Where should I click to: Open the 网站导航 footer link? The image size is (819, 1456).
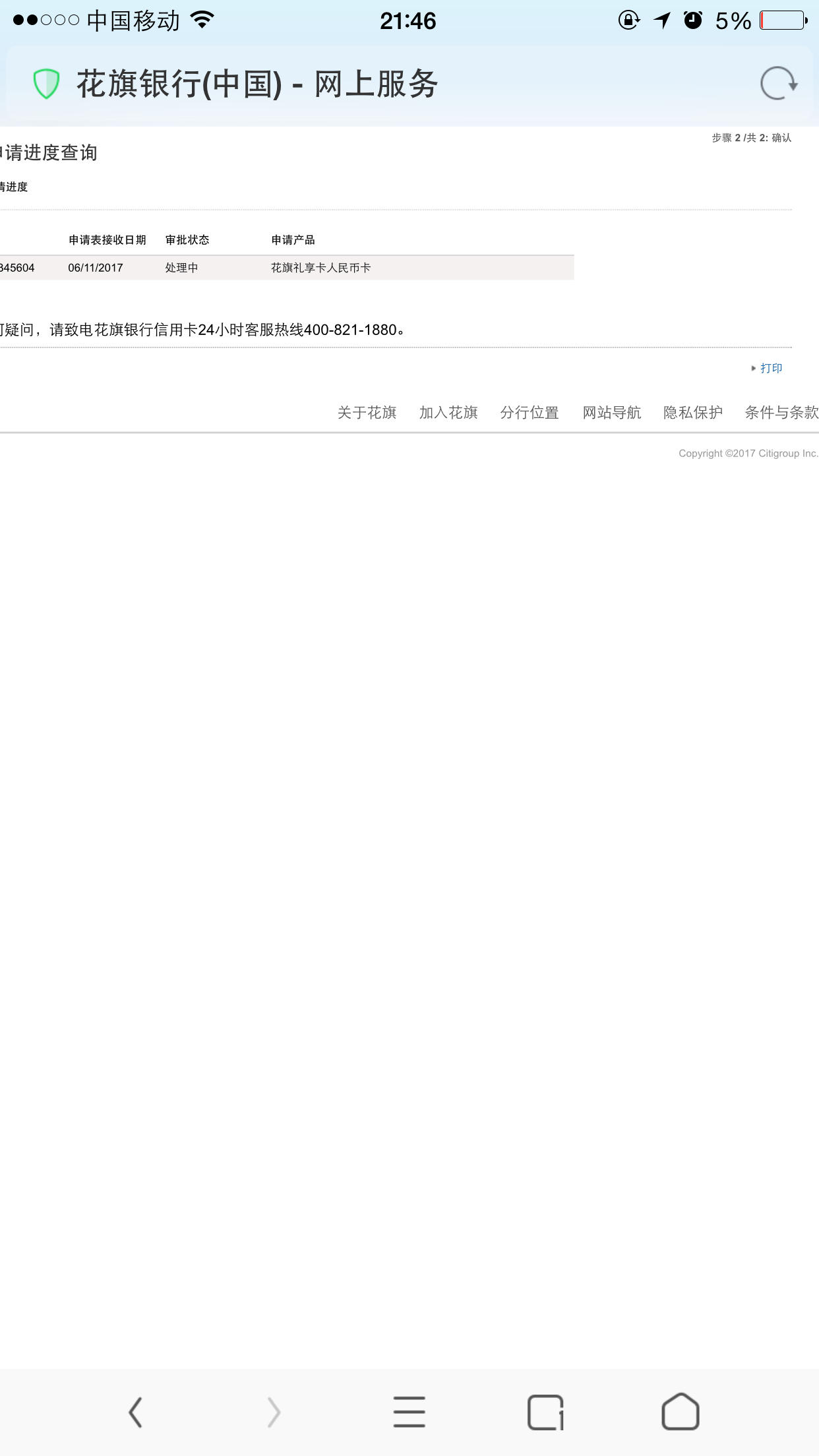point(612,413)
